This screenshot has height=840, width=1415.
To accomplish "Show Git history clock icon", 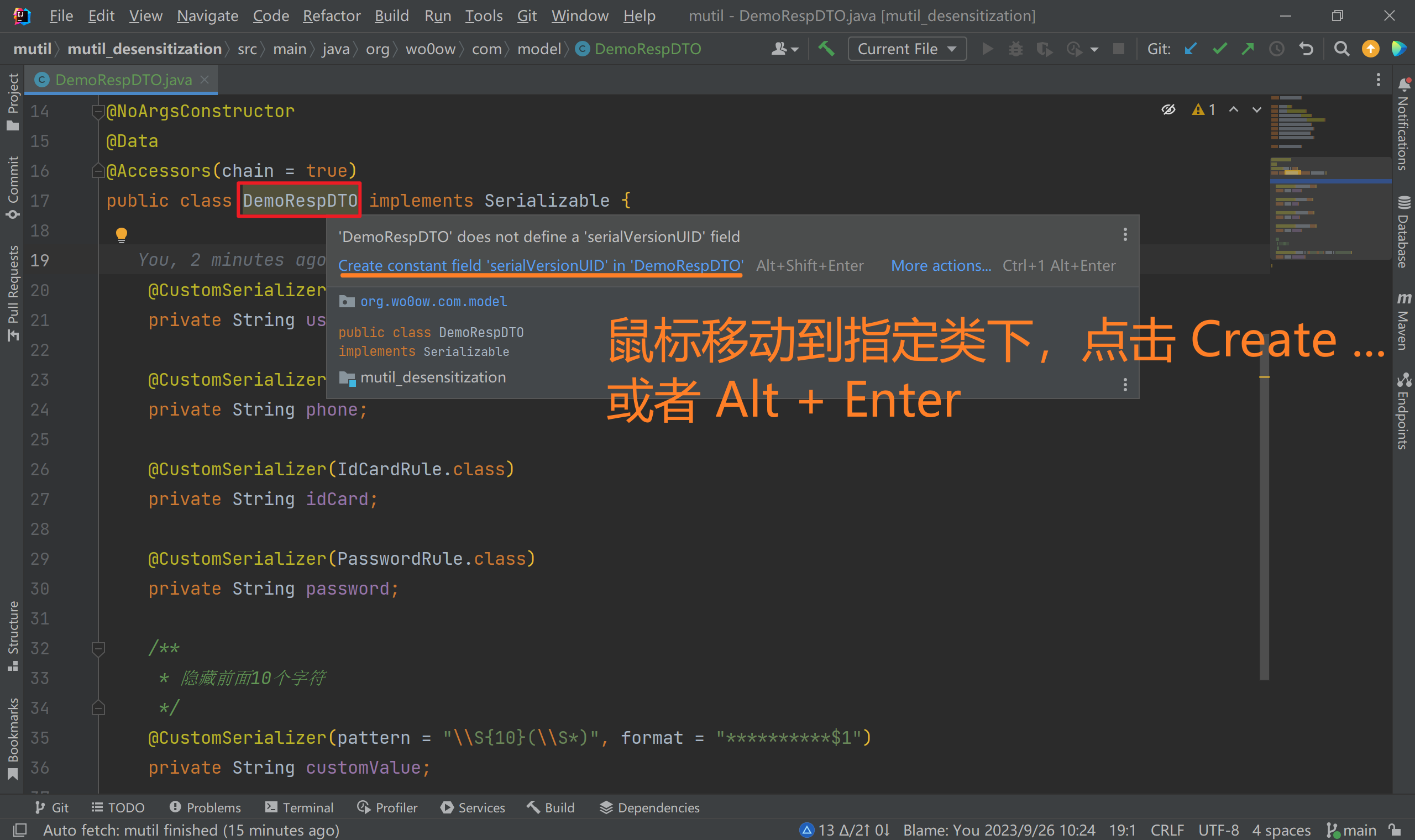I will pos(1276,49).
